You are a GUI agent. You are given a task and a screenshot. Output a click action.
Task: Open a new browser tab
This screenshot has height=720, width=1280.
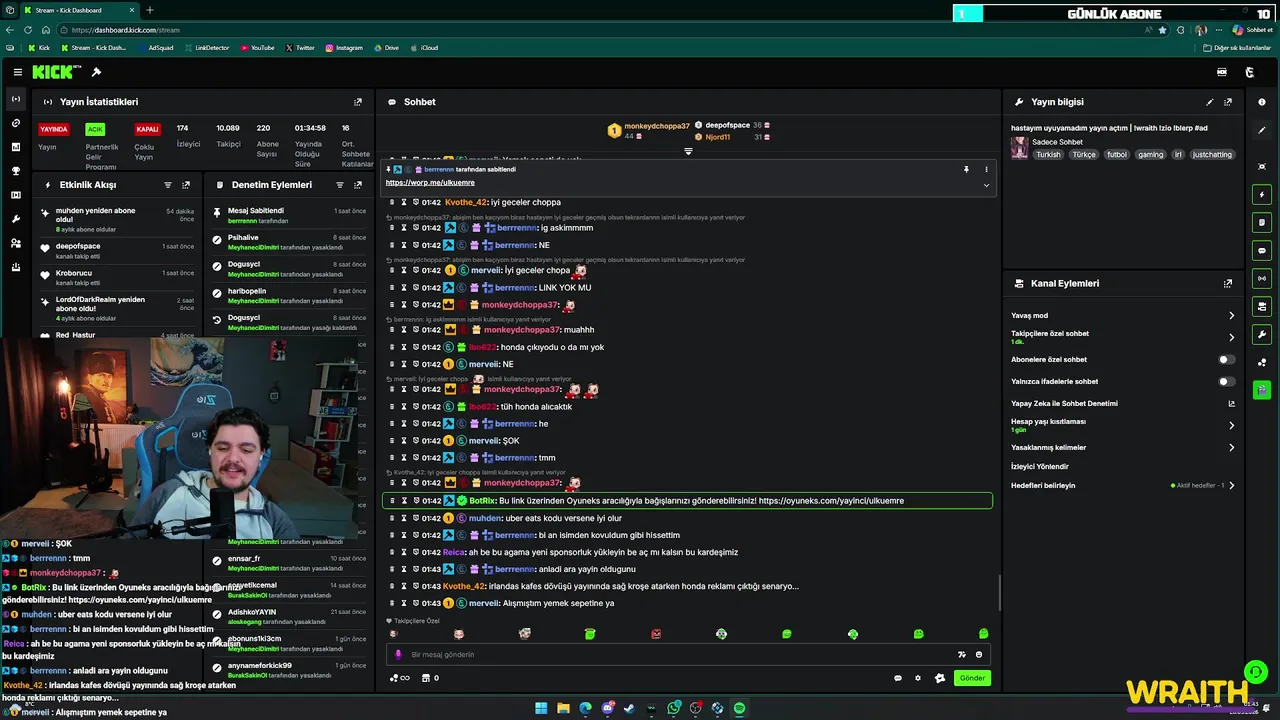[149, 10]
